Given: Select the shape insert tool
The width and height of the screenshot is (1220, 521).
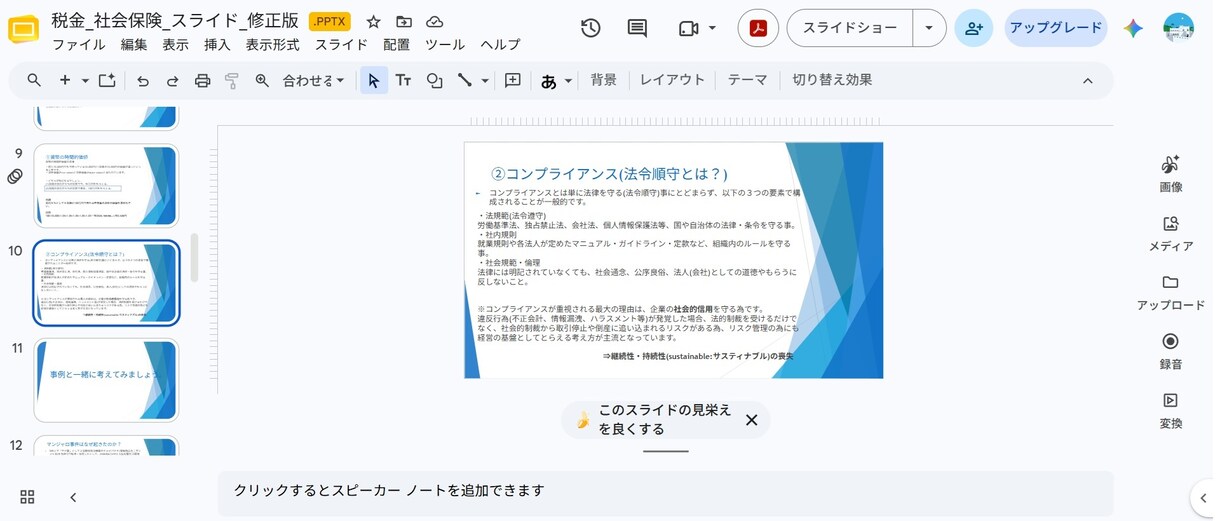Looking at the screenshot, I should click(x=434, y=80).
